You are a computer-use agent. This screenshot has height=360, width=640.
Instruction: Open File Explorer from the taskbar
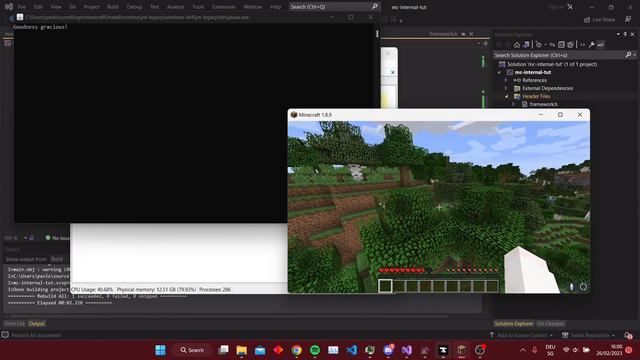[x=242, y=350]
